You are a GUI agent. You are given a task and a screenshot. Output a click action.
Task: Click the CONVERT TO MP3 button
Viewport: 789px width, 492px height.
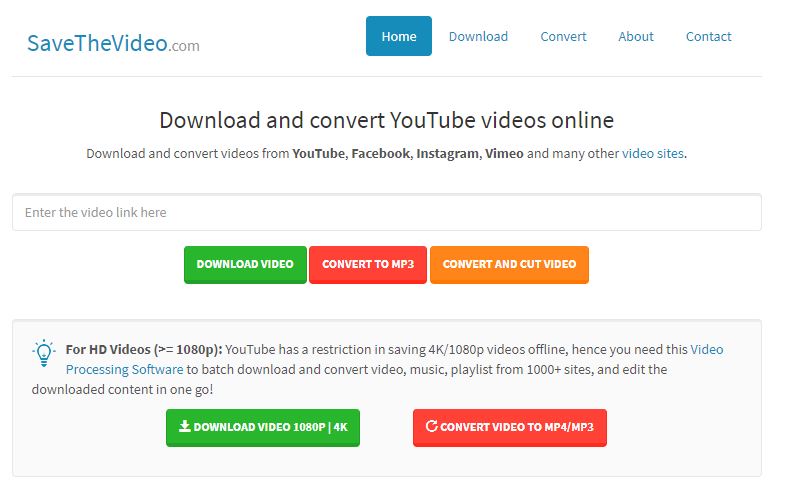coord(368,265)
